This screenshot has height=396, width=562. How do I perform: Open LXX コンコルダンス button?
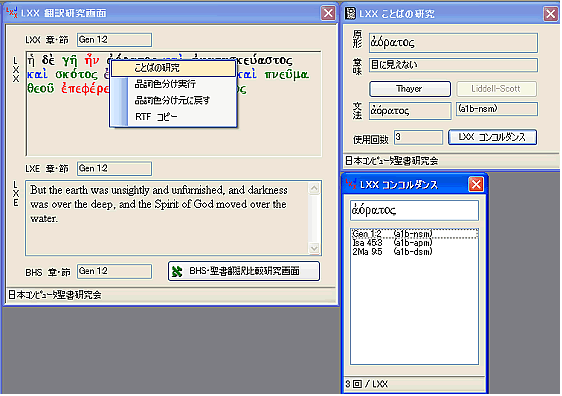point(492,137)
